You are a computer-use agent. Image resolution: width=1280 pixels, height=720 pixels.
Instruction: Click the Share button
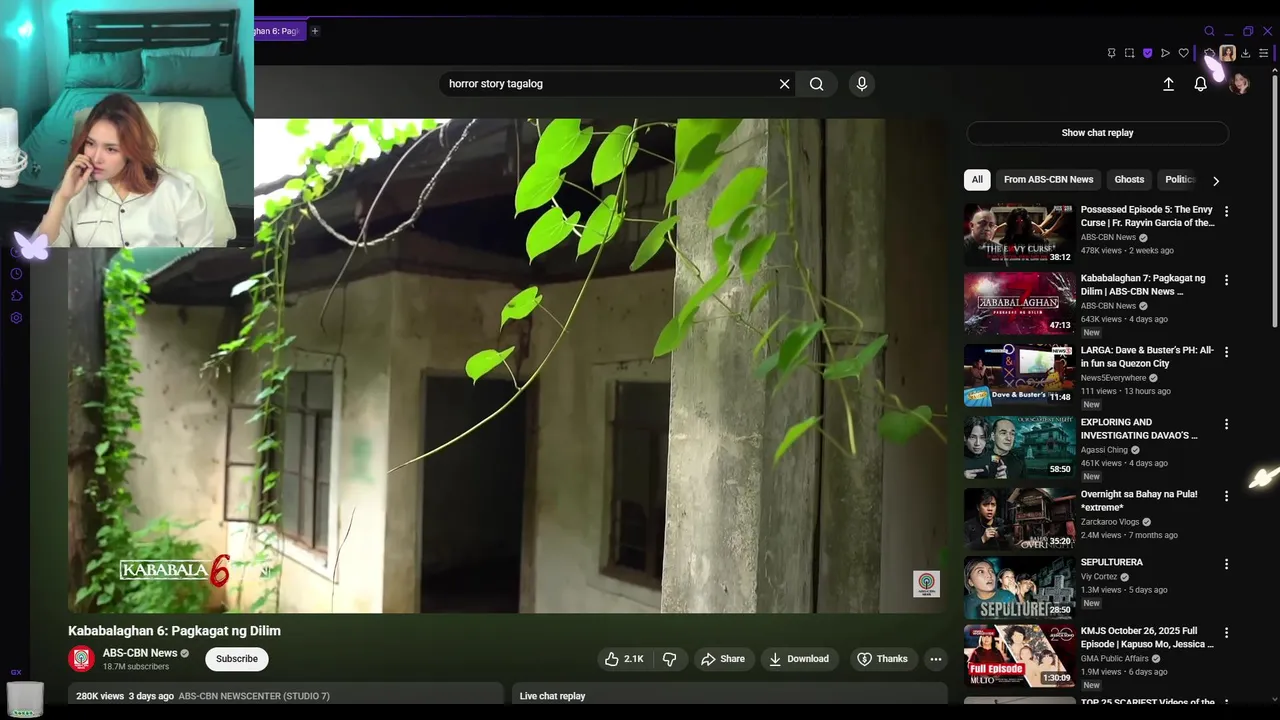pos(723,659)
